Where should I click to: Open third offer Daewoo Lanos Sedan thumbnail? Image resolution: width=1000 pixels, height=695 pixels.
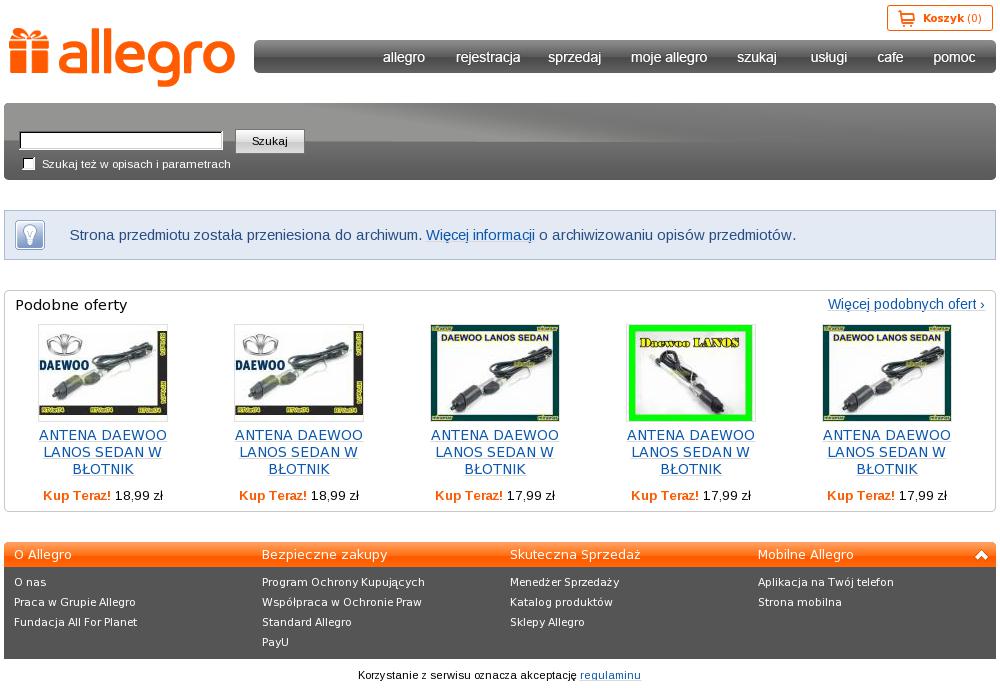495,372
